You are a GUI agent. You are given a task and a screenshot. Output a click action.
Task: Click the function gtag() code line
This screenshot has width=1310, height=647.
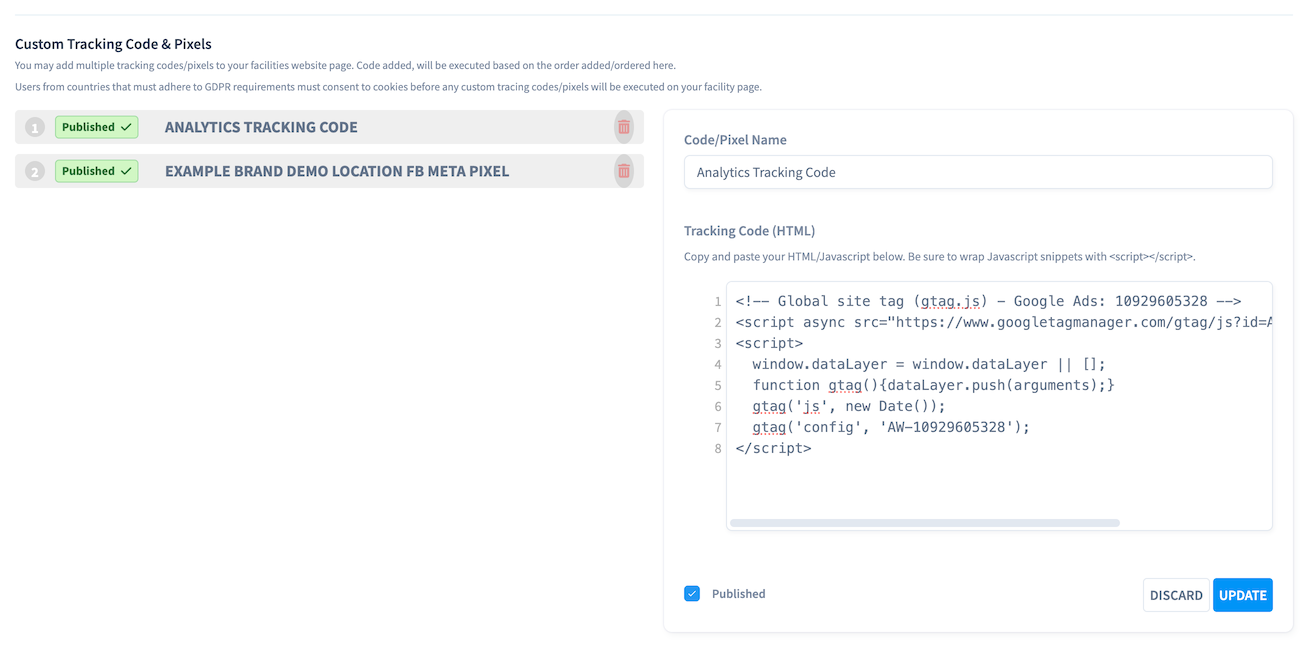(932, 385)
